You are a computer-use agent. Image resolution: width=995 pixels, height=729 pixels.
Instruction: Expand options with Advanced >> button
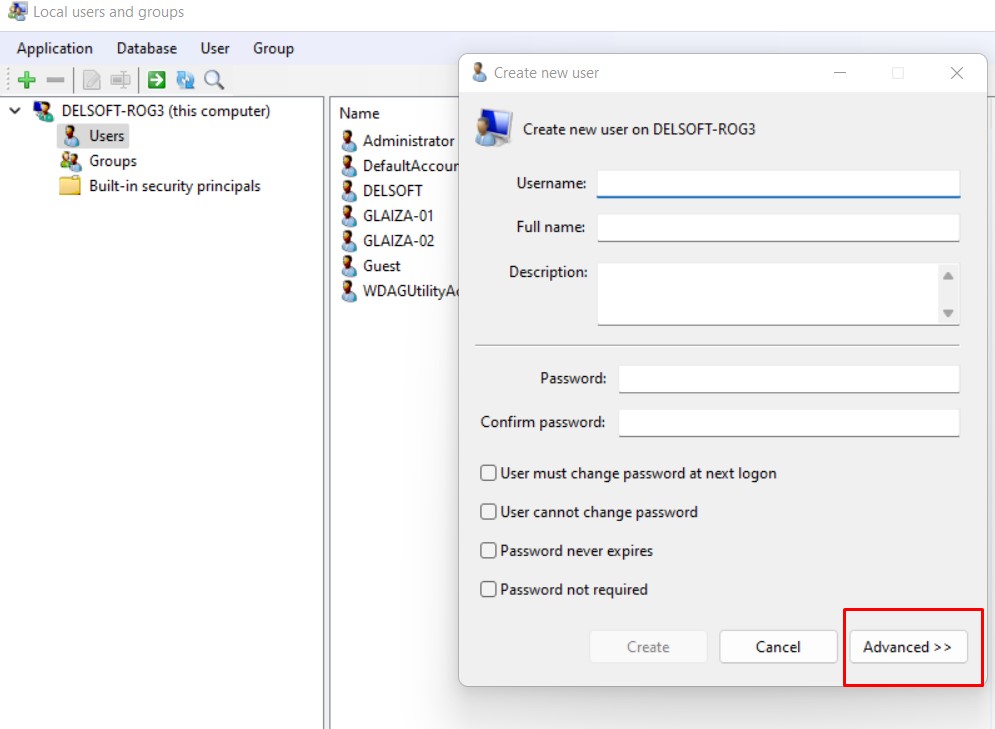click(x=907, y=647)
